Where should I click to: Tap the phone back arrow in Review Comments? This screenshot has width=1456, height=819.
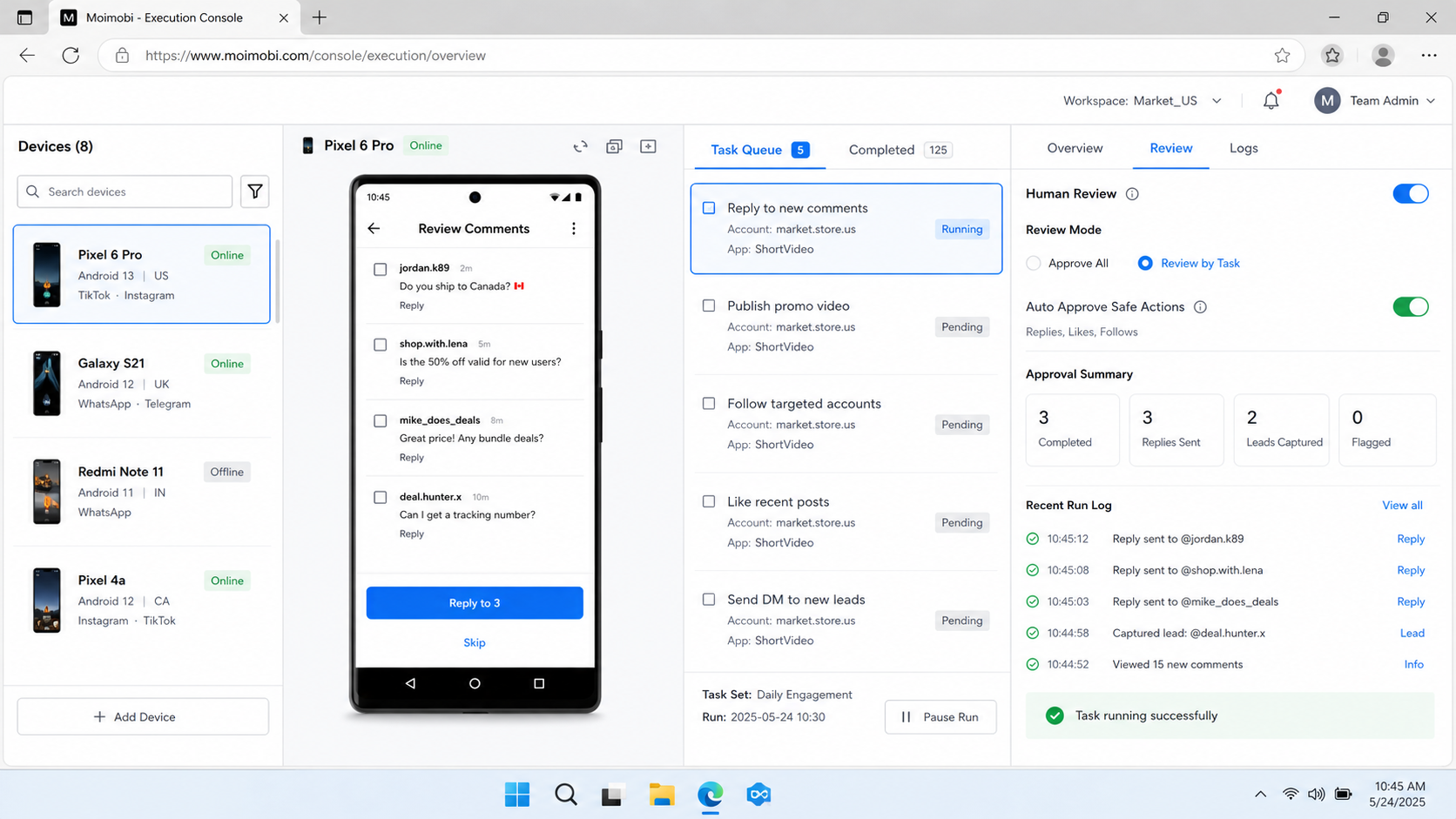click(x=374, y=228)
